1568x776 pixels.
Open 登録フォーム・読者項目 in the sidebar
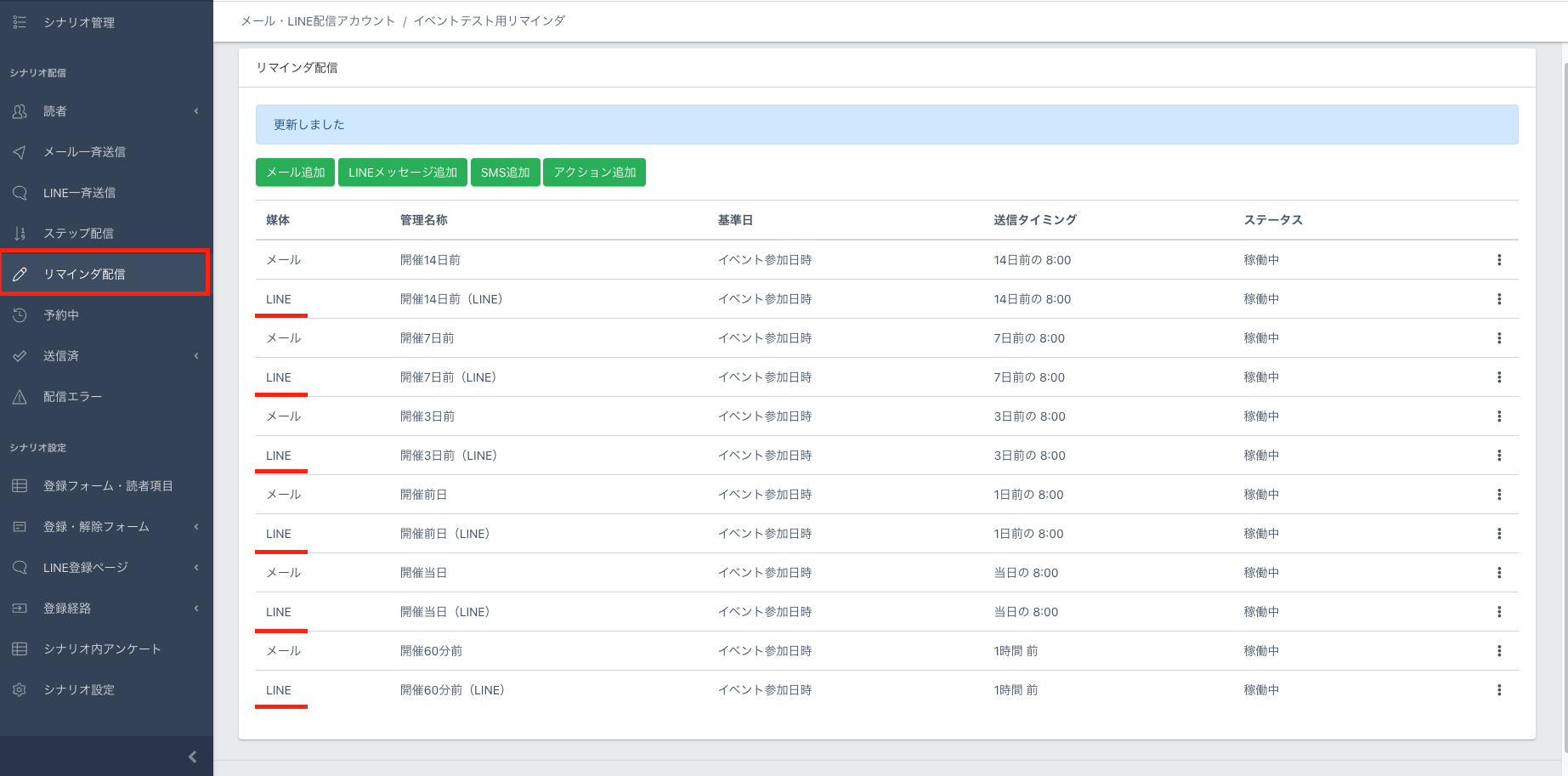click(x=108, y=486)
